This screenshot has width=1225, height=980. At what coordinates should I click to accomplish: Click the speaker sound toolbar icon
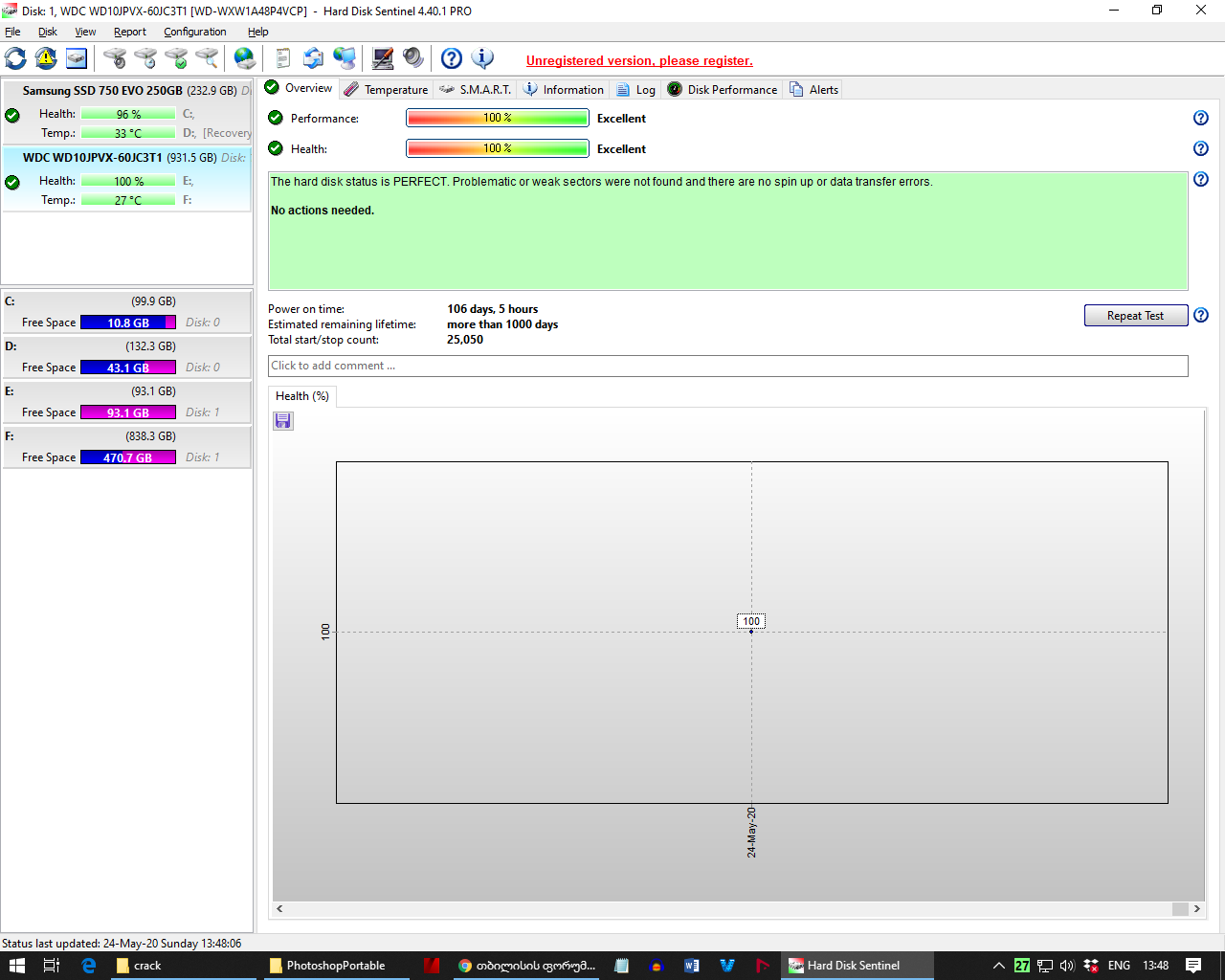pos(413,58)
